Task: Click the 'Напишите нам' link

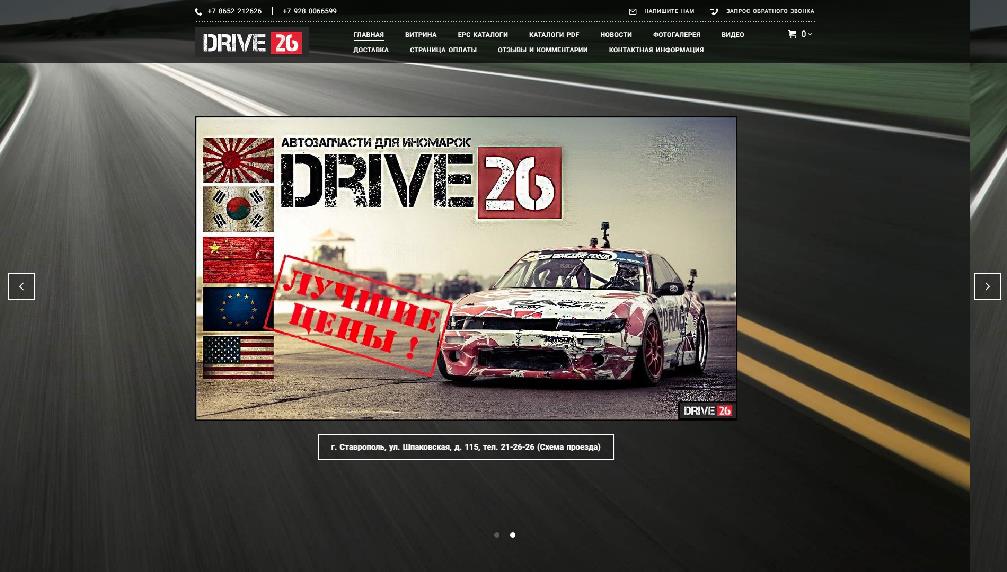Action: (x=669, y=11)
